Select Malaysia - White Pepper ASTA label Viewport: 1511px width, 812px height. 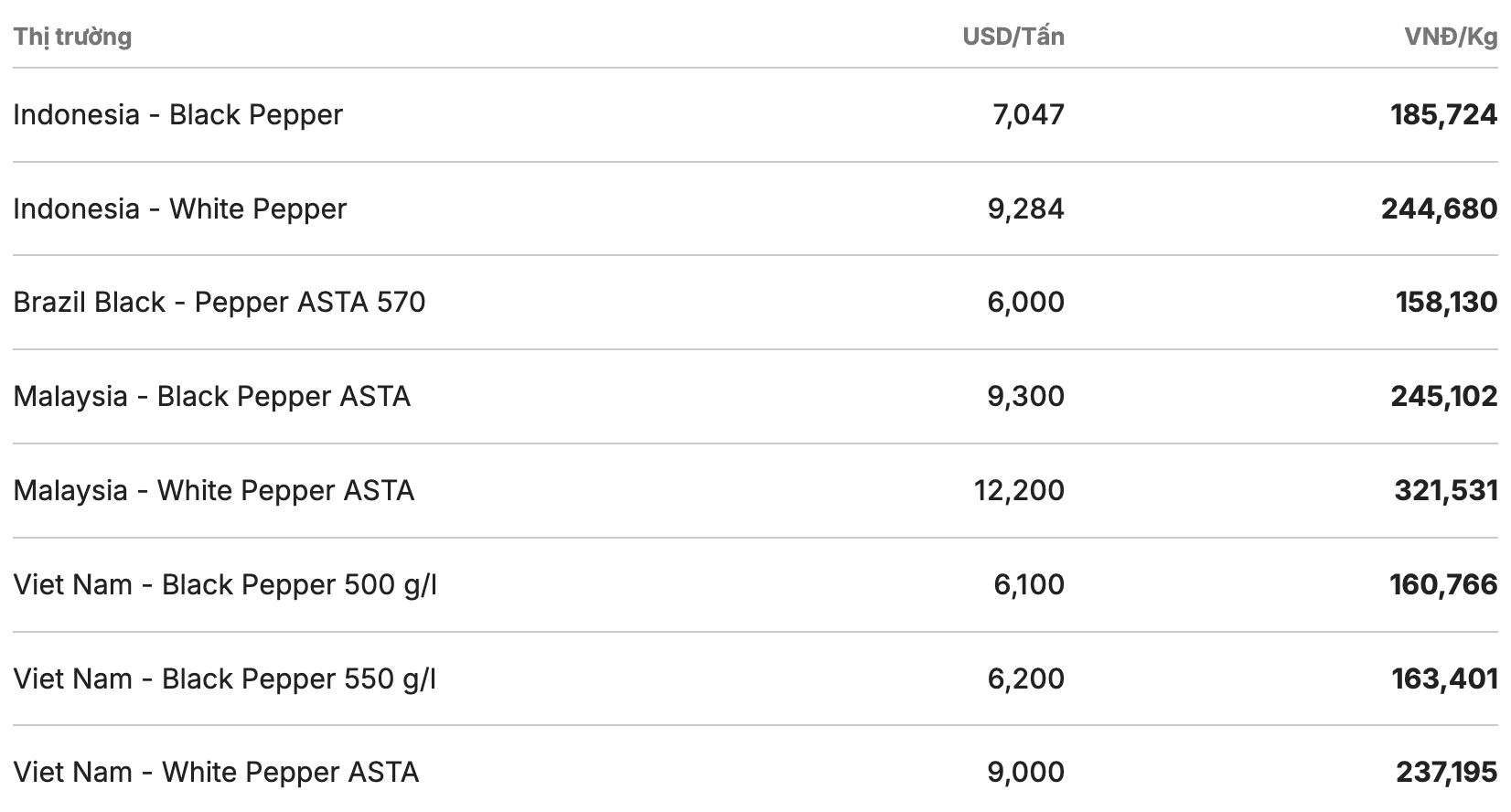coord(213,491)
